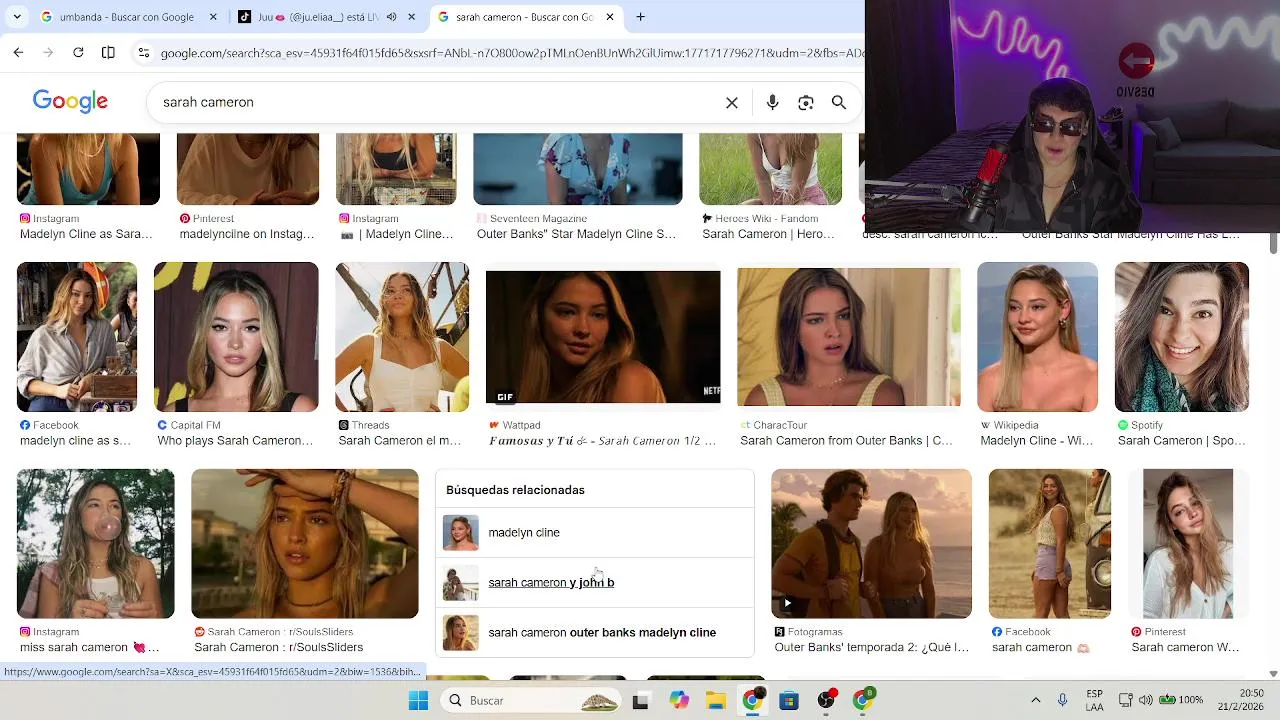This screenshot has width=1280, height=720.
Task: Clear the search text with X
Action: (732, 102)
